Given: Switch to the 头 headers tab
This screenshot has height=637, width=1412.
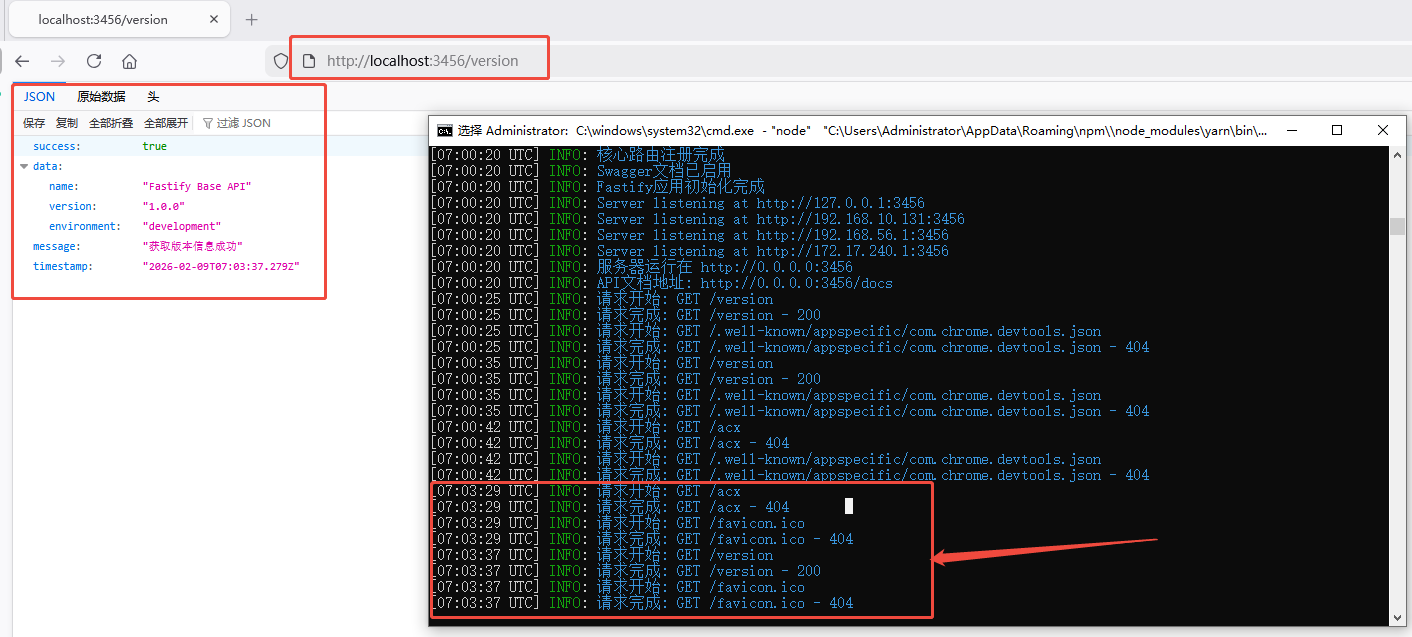Looking at the screenshot, I should pos(153,97).
